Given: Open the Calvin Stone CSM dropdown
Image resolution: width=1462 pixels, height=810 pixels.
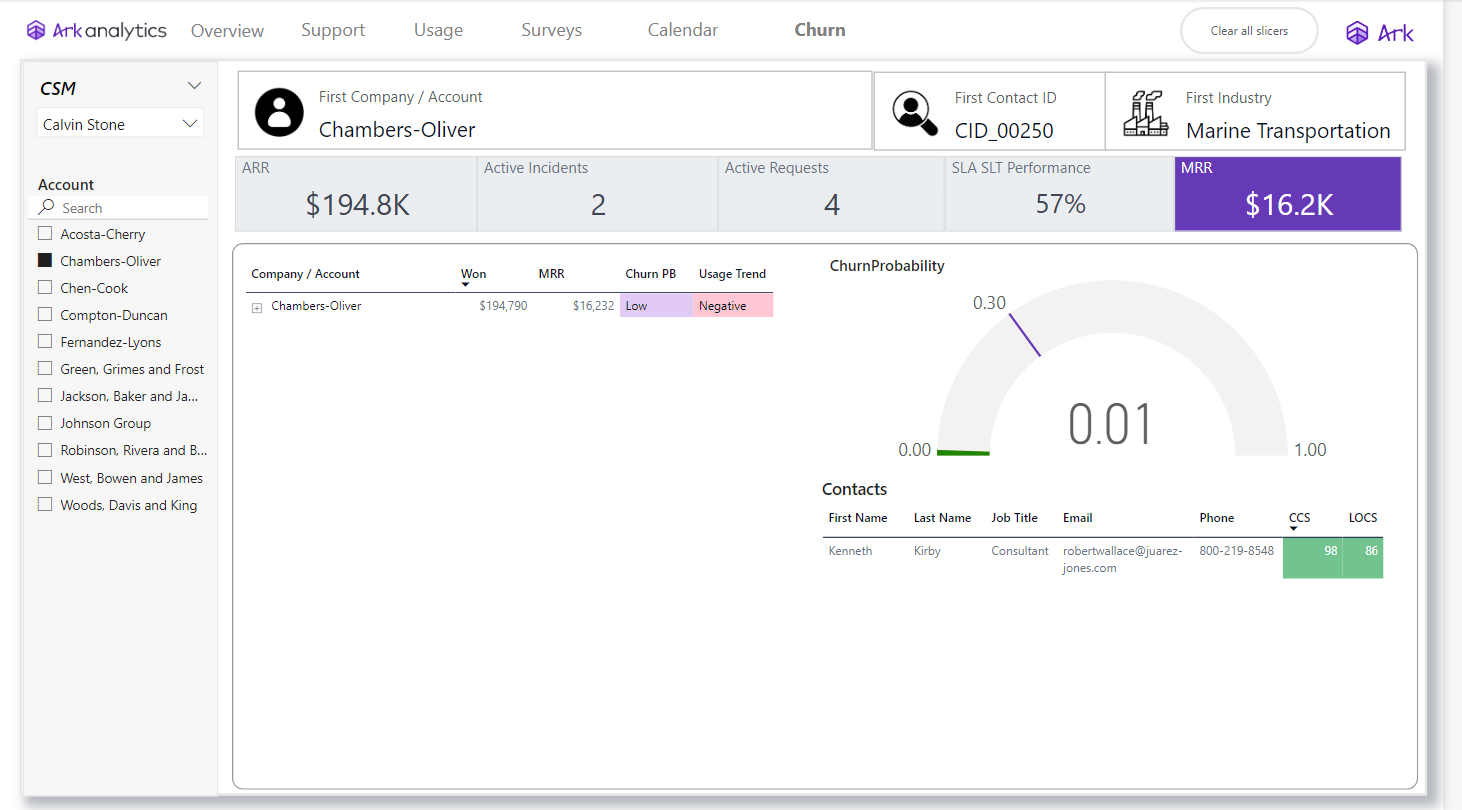Looking at the screenshot, I should coord(190,123).
